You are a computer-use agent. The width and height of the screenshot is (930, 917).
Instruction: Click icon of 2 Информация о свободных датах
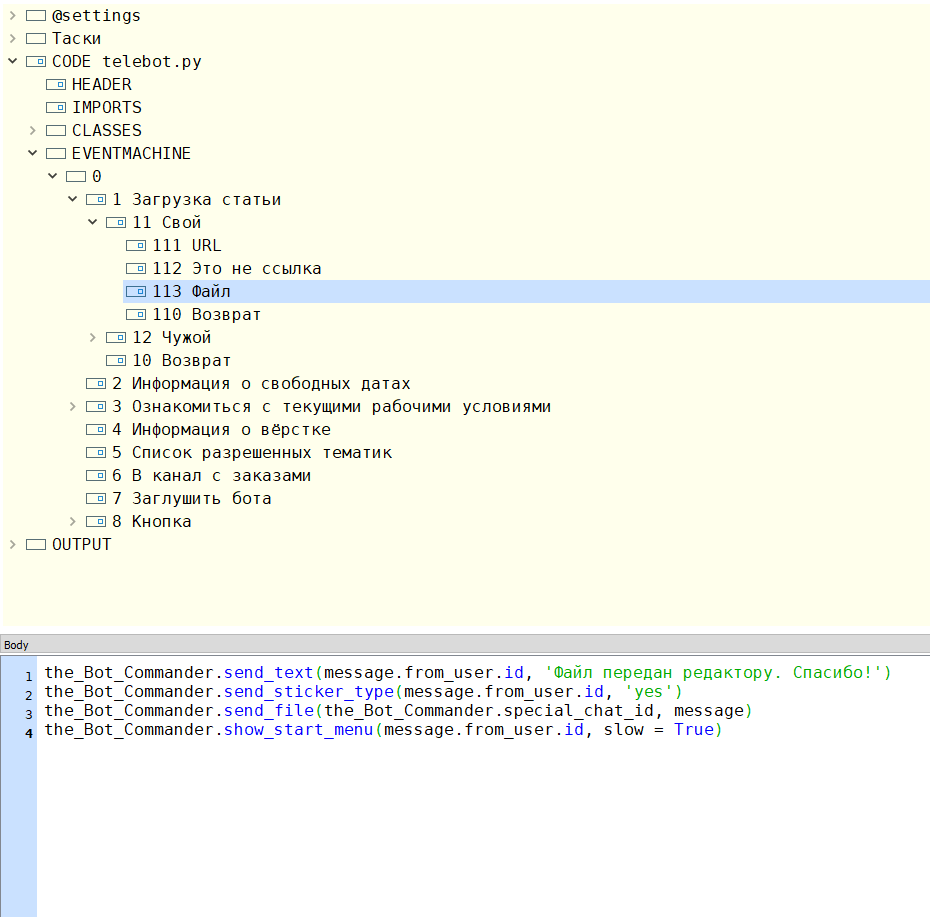click(96, 384)
